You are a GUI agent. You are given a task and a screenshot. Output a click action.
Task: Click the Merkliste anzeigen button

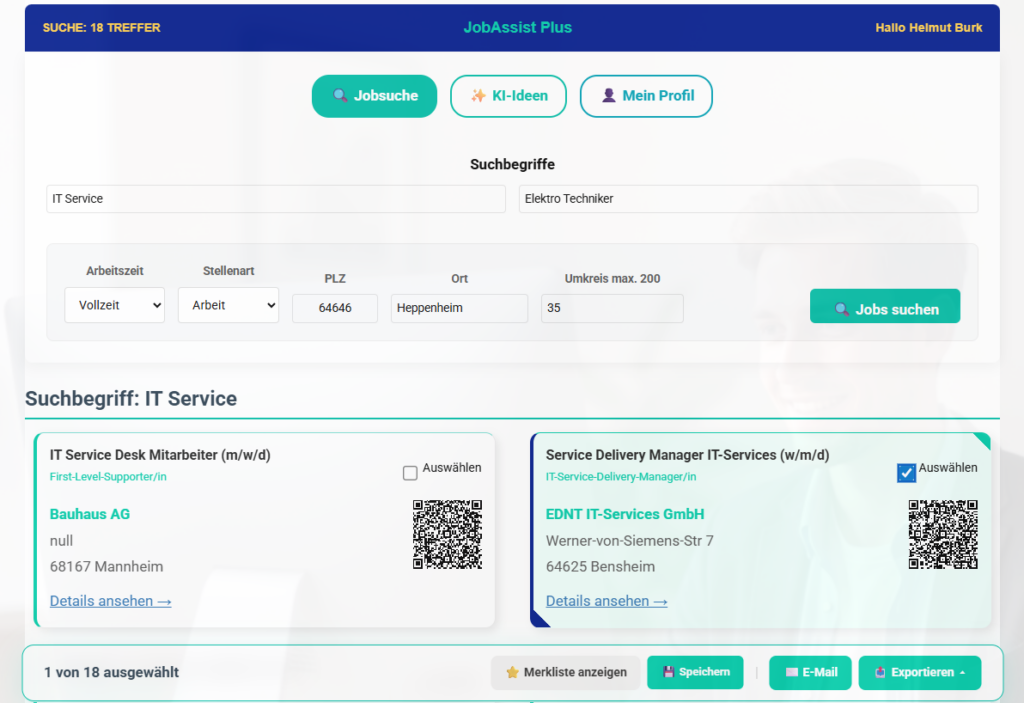pyautogui.click(x=566, y=672)
